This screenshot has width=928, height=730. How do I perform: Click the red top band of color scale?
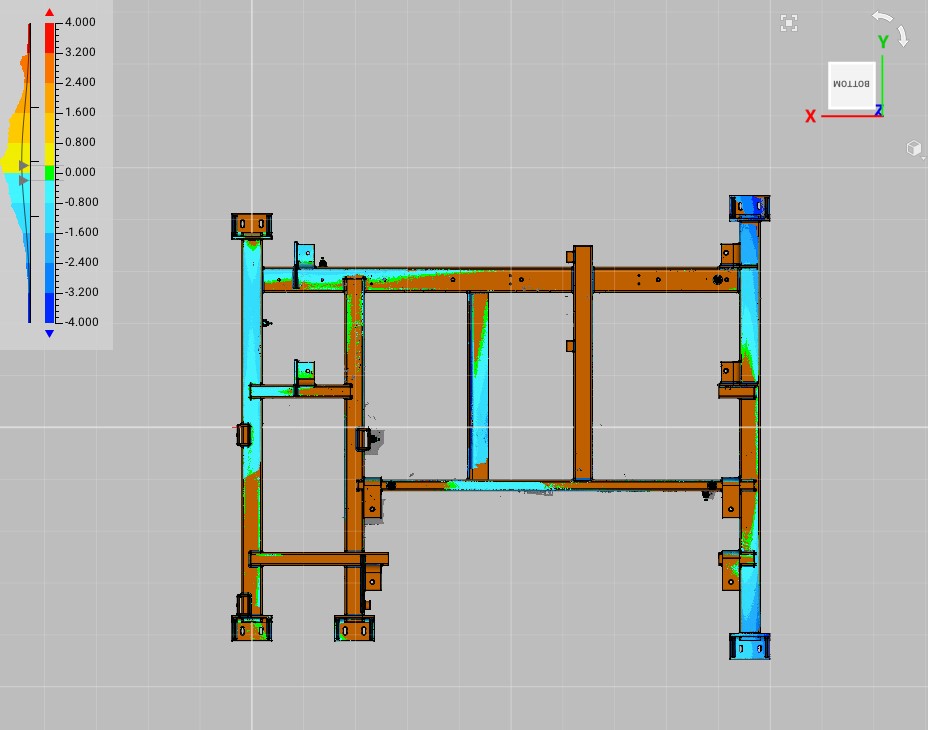tap(50, 37)
